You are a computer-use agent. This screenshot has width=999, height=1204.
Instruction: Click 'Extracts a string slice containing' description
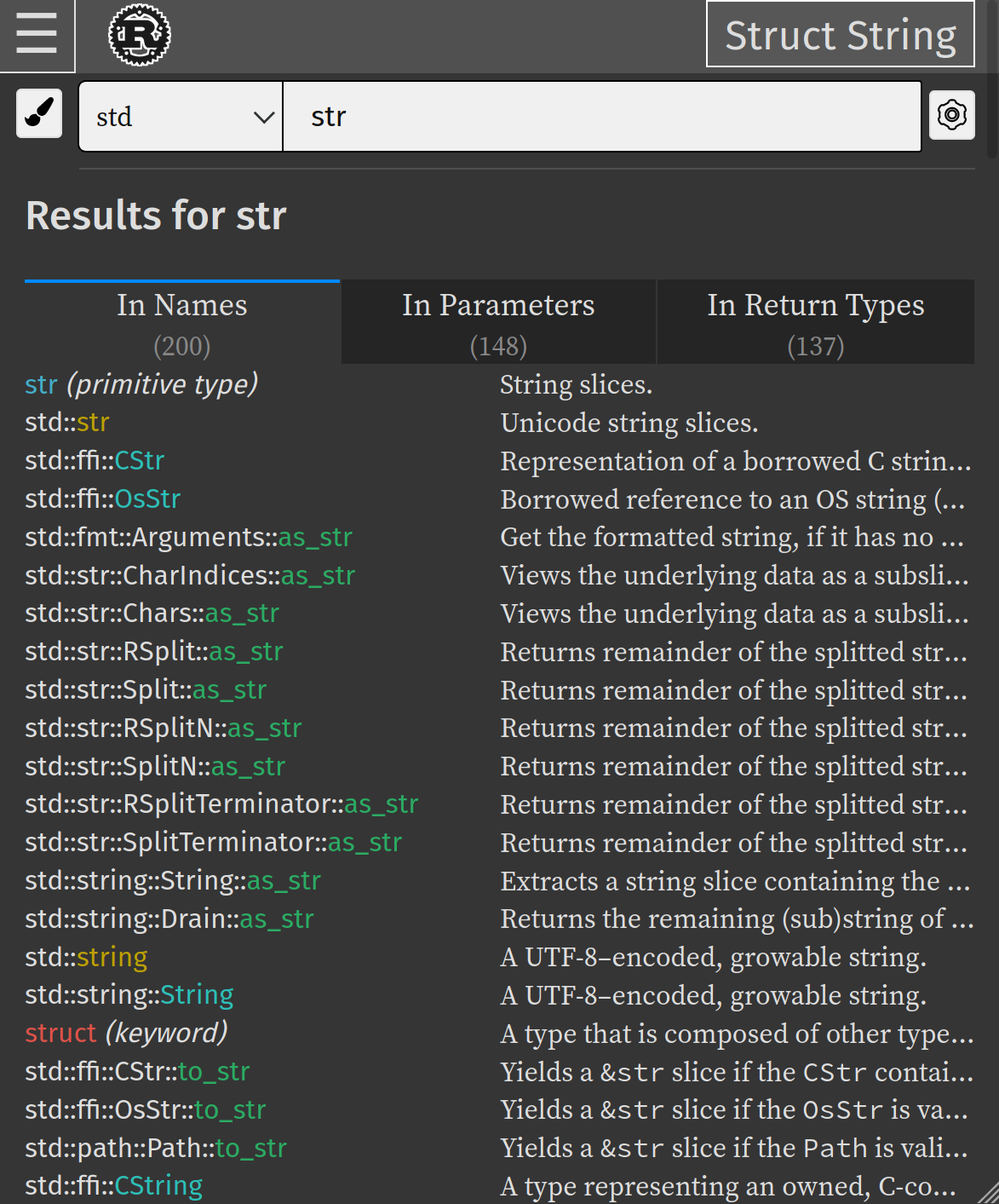[x=736, y=881]
